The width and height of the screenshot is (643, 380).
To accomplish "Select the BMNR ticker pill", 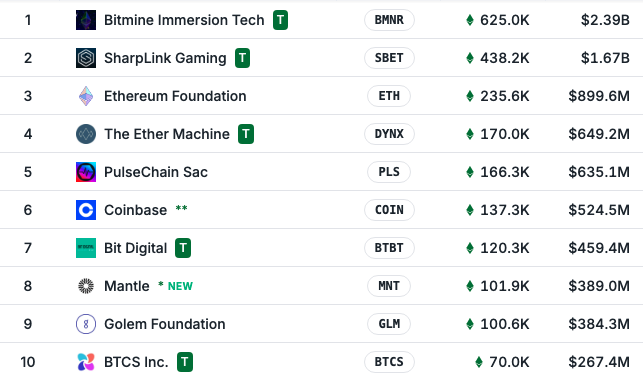I will click(x=389, y=20).
